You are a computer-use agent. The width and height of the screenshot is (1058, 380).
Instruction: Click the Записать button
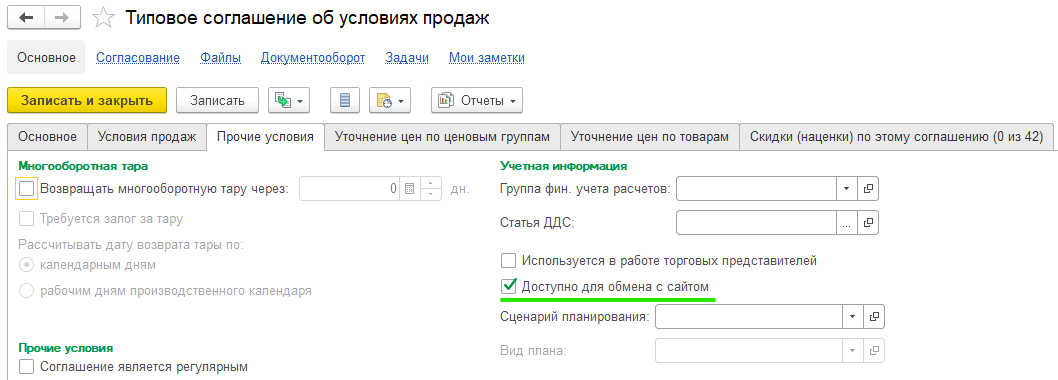tap(217, 101)
